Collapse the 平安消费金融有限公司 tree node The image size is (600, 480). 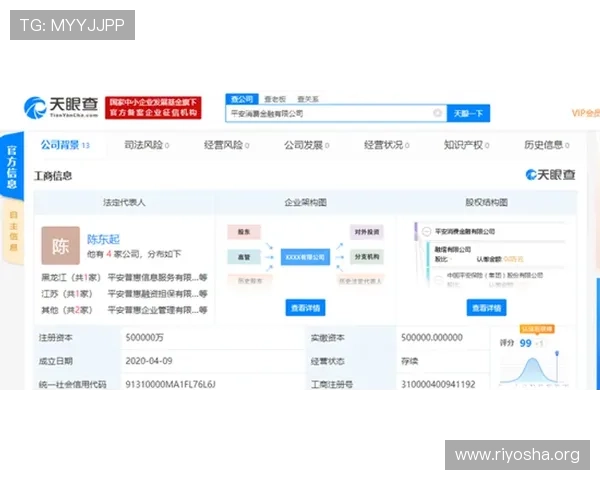pyautogui.click(x=426, y=232)
